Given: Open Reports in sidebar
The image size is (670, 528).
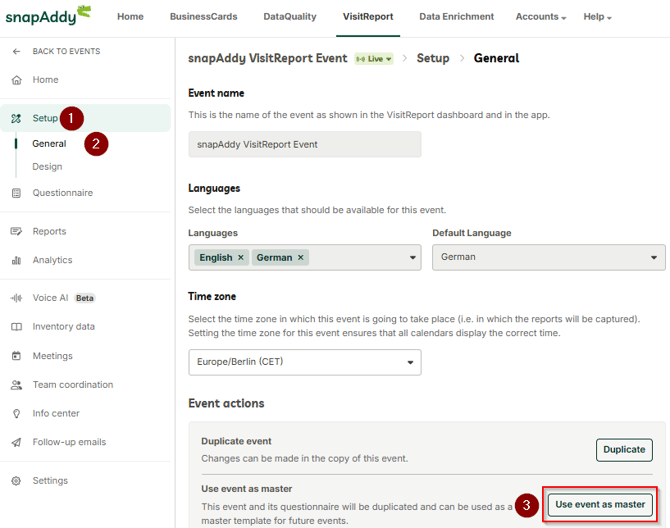Looking at the screenshot, I should [x=49, y=232].
